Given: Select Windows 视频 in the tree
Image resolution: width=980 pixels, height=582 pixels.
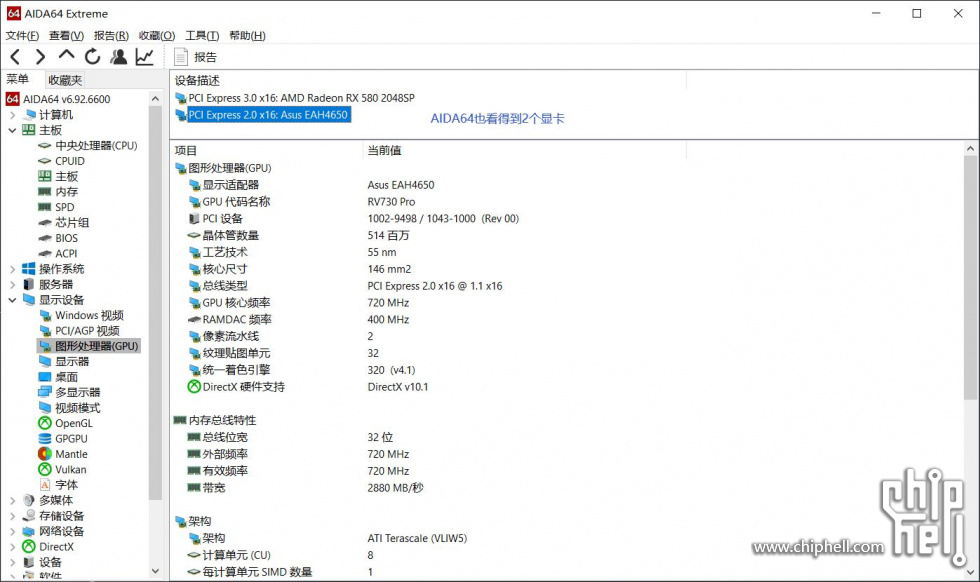Looking at the screenshot, I should tap(81, 316).
